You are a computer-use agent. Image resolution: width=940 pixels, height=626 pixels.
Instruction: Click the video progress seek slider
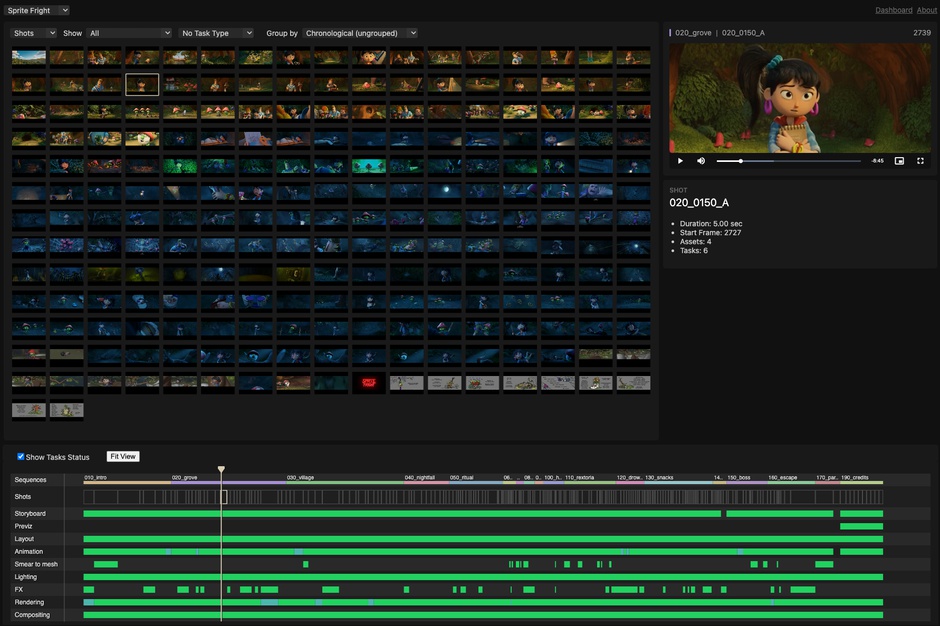(x=788, y=161)
